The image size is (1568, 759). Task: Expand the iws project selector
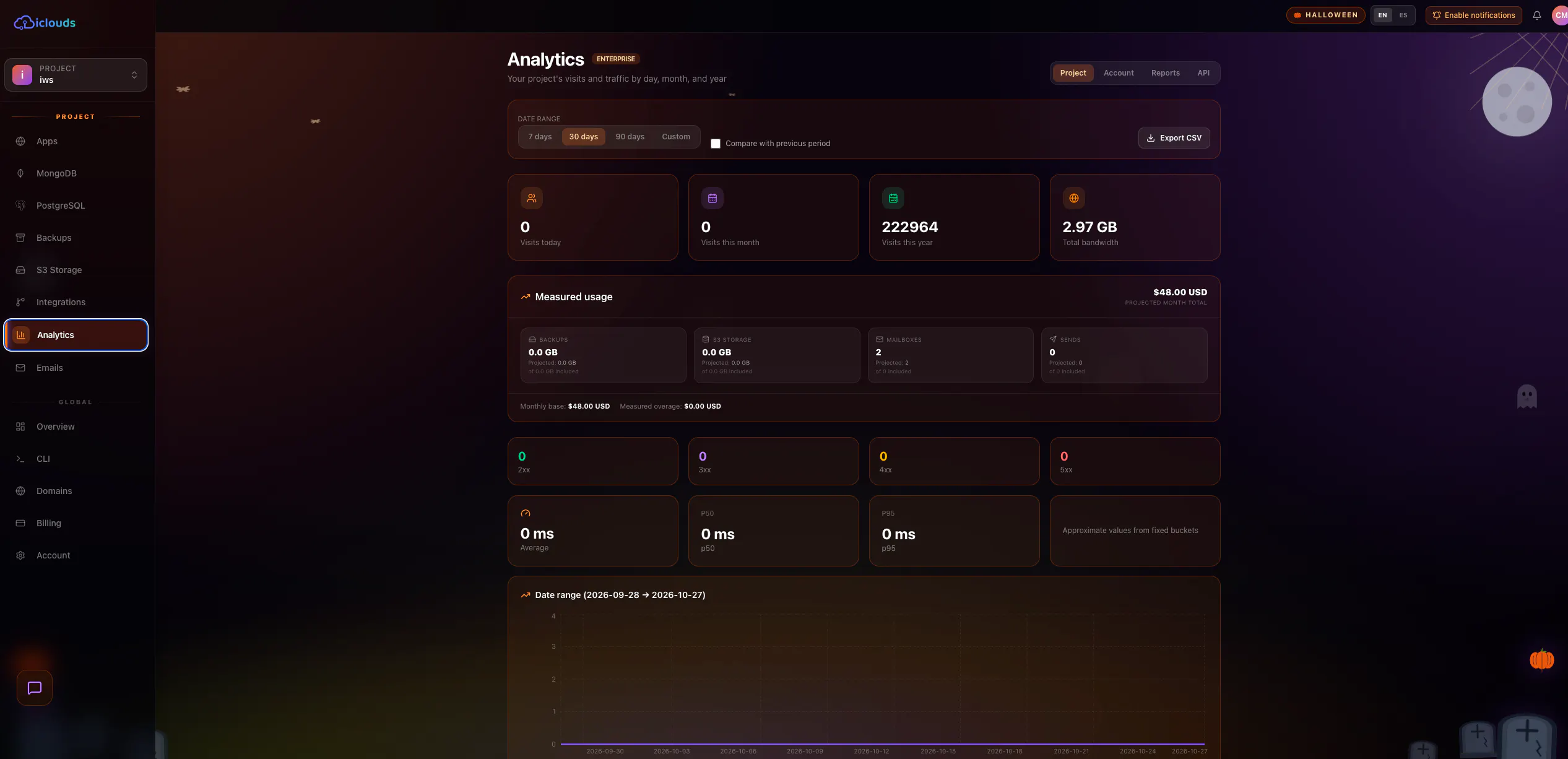point(76,75)
